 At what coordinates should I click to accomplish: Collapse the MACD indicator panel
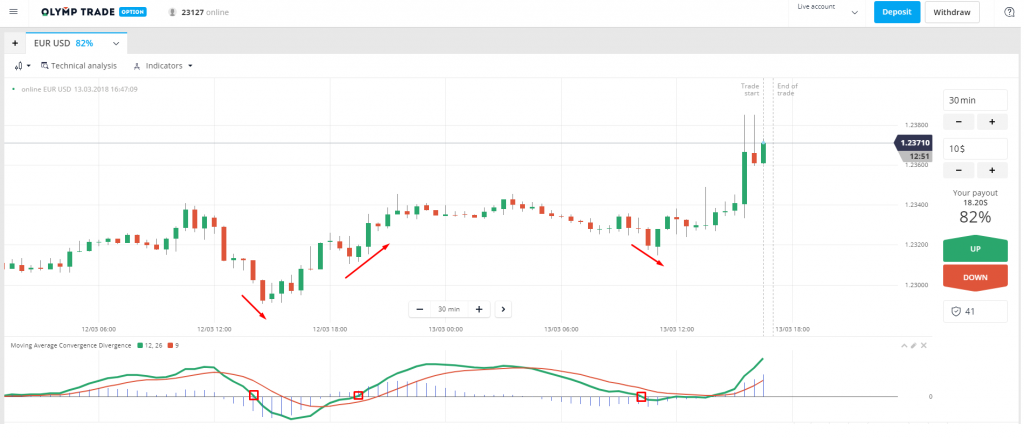click(x=904, y=345)
